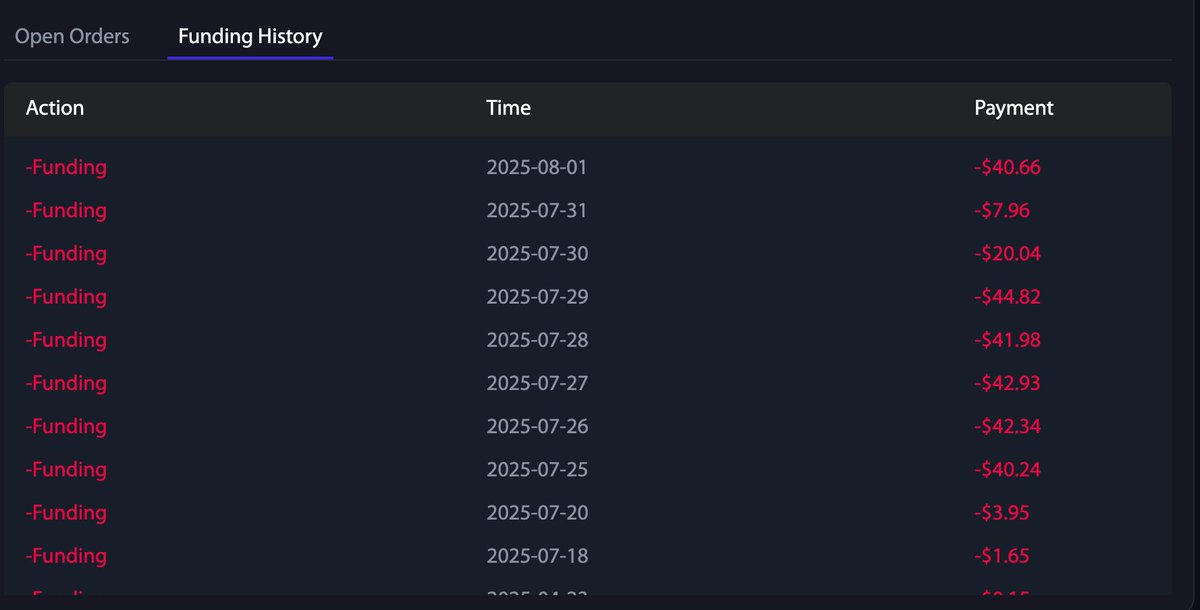Viewport: 1200px width, 610px height.
Task: Click the -$40.66 payment amount
Action: click(x=1007, y=167)
